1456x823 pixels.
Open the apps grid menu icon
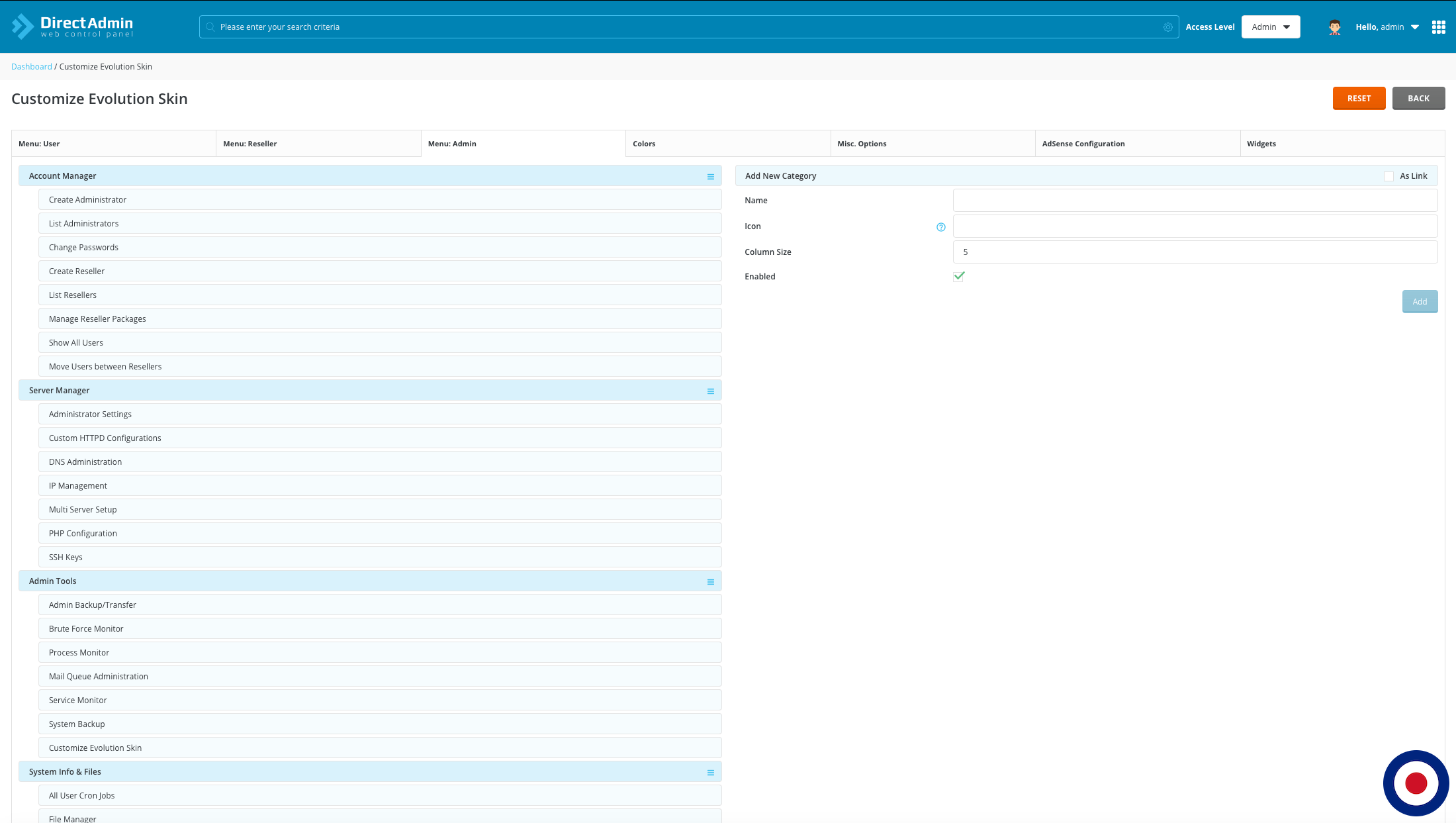pos(1438,27)
